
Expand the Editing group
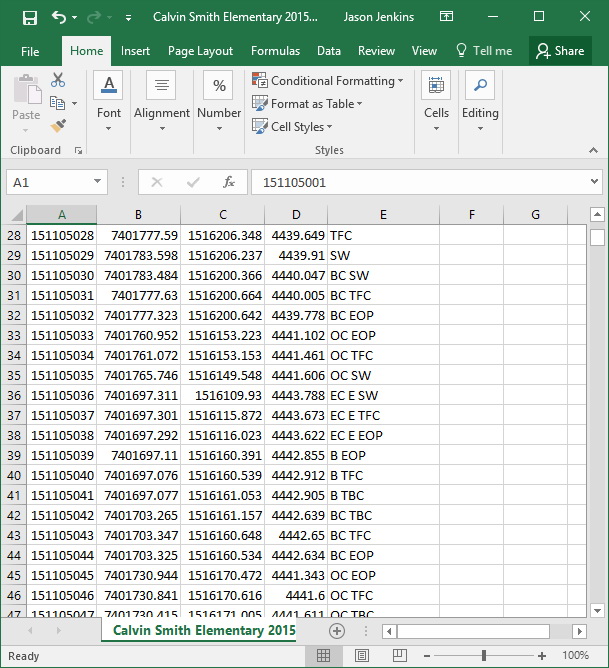(x=480, y=128)
